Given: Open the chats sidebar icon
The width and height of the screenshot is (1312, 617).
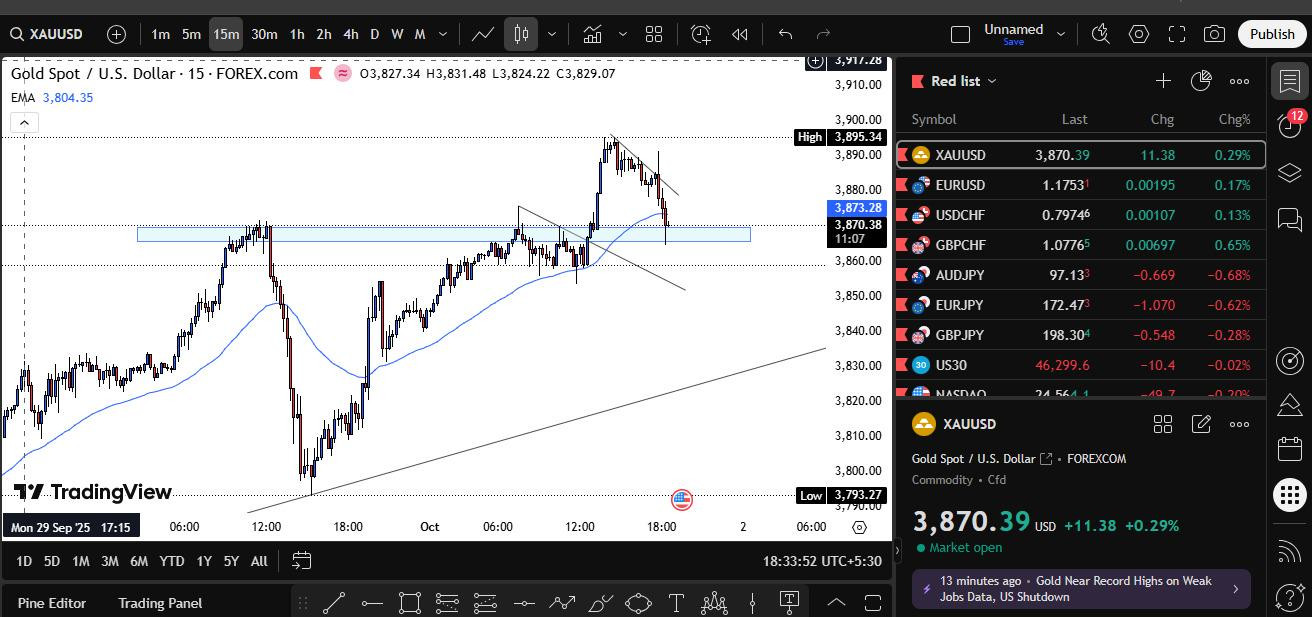Looking at the screenshot, I should click(1290, 218).
